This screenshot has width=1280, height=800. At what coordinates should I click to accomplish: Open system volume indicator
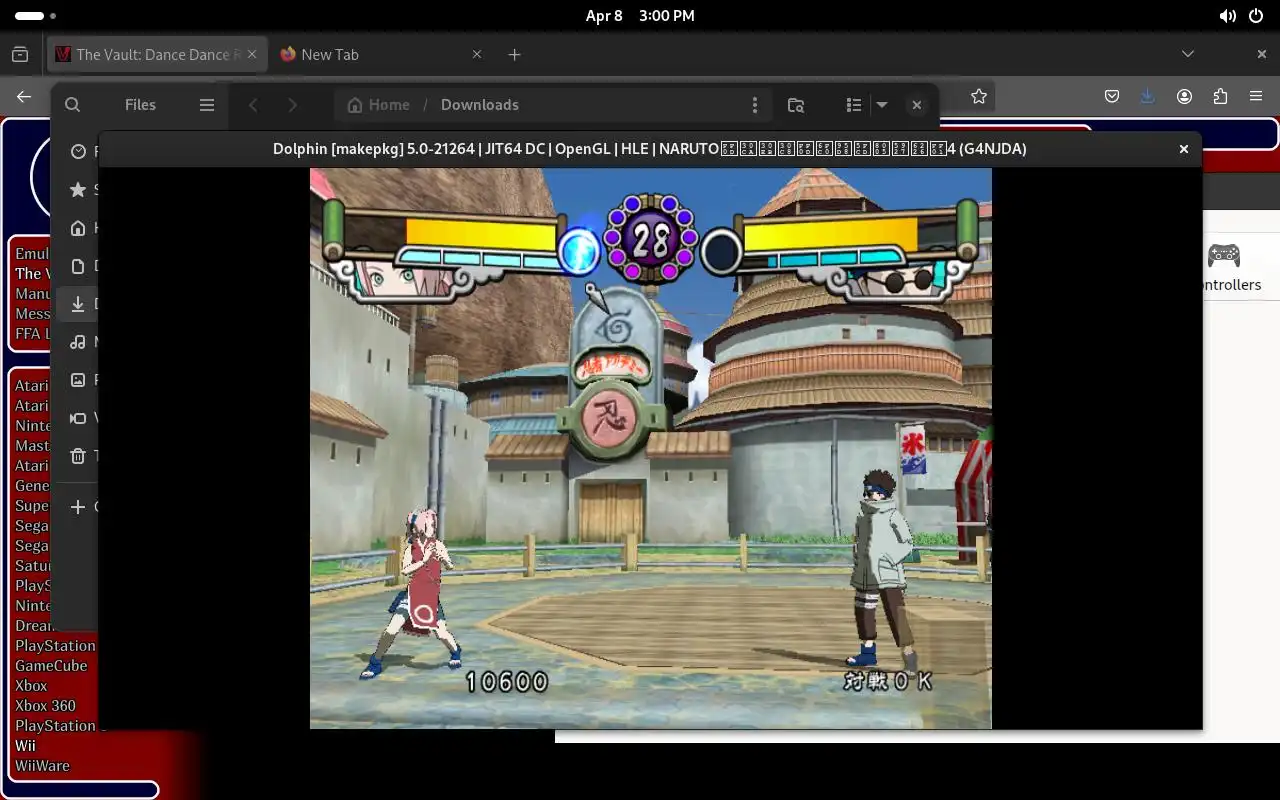point(1227,16)
